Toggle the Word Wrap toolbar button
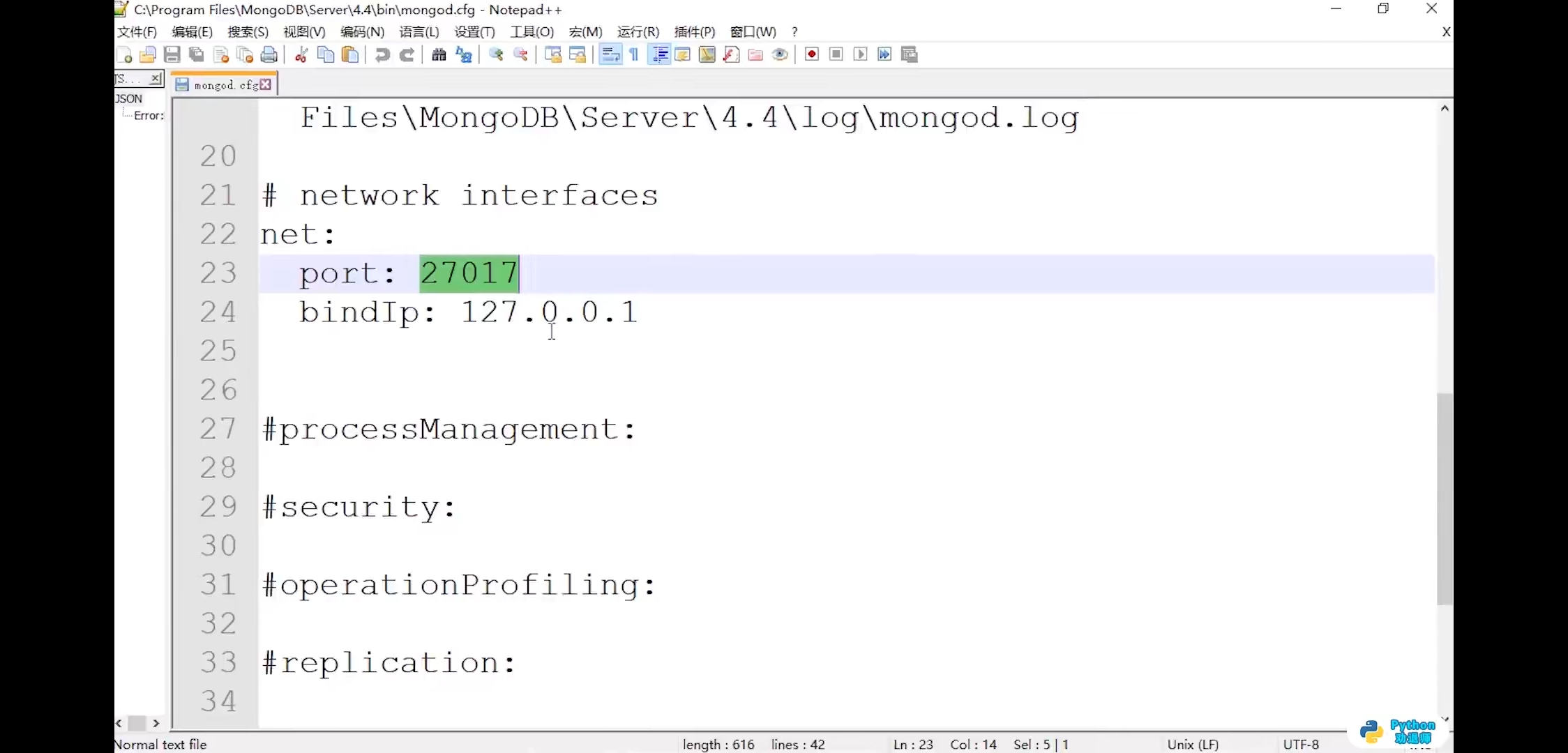Image resolution: width=1568 pixels, height=753 pixels. pyautogui.click(x=610, y=54)
